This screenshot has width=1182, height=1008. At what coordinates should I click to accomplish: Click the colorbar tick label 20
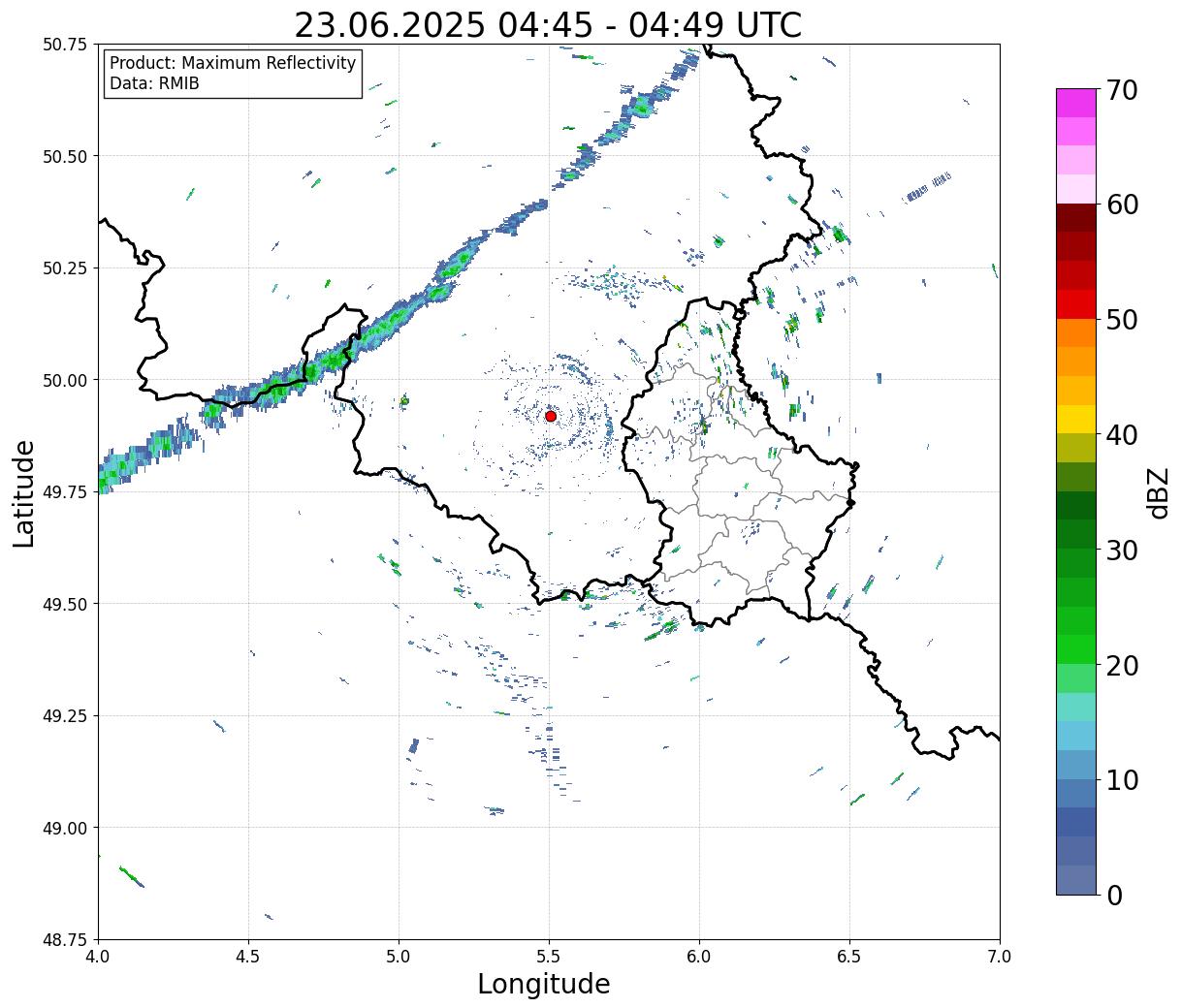coord(1121,665)
